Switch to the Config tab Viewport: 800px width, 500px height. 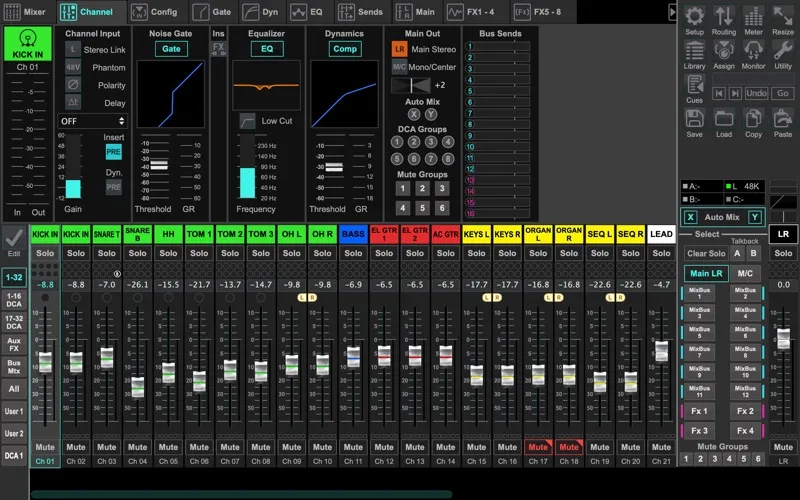pyautogui.click(x=155, y=12)
